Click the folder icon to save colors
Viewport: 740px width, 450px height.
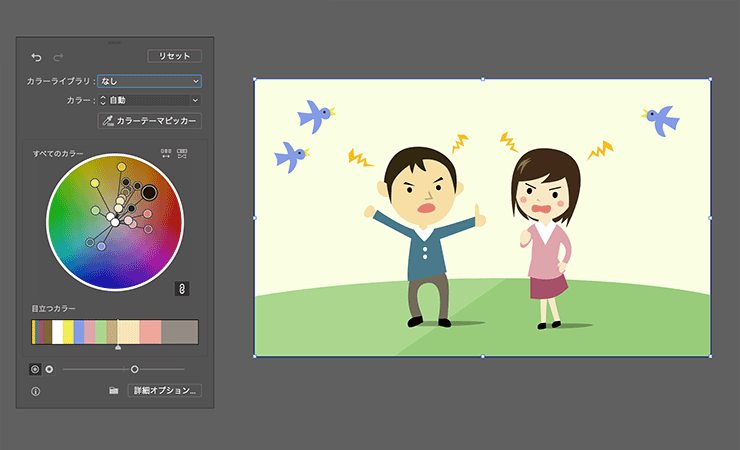[x=114, y=391]
